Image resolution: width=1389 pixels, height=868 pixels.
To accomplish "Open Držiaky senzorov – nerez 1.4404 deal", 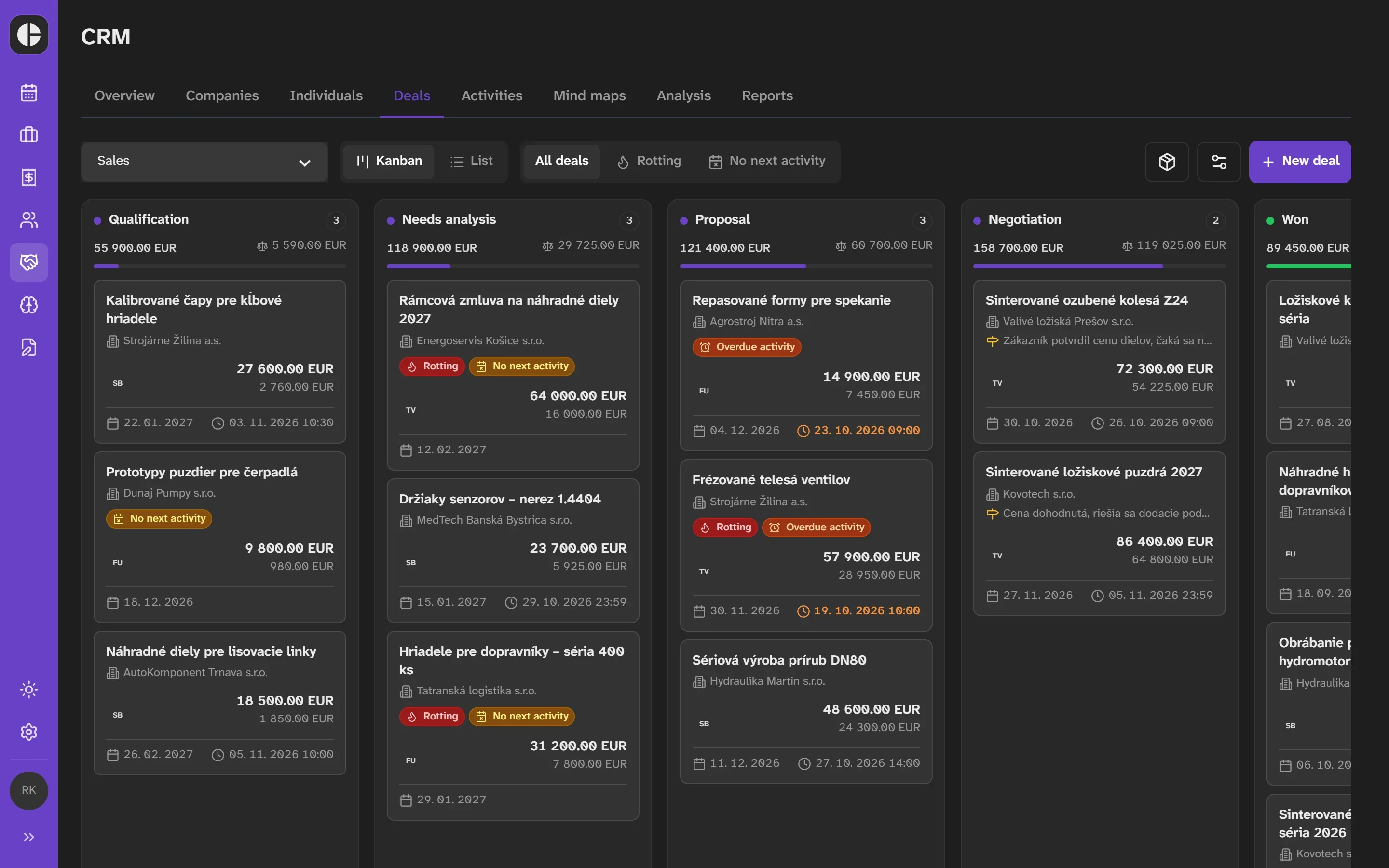I will click(513, 551).
